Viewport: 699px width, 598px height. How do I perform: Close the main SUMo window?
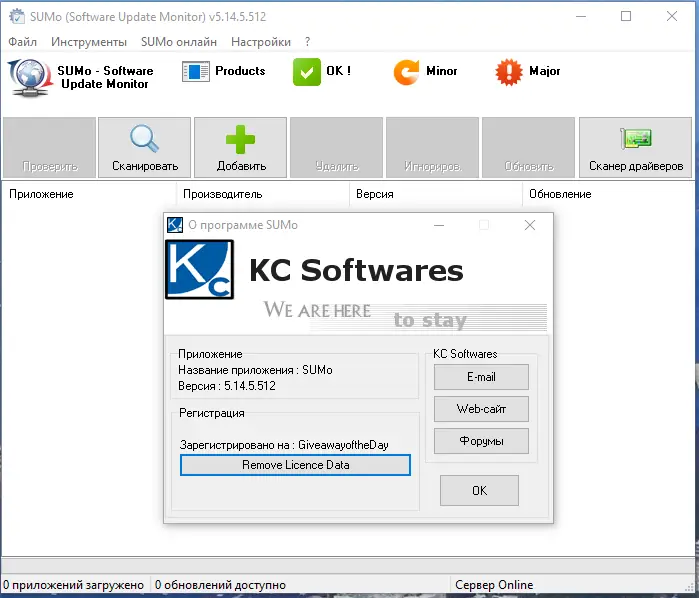tap(672, 16)
